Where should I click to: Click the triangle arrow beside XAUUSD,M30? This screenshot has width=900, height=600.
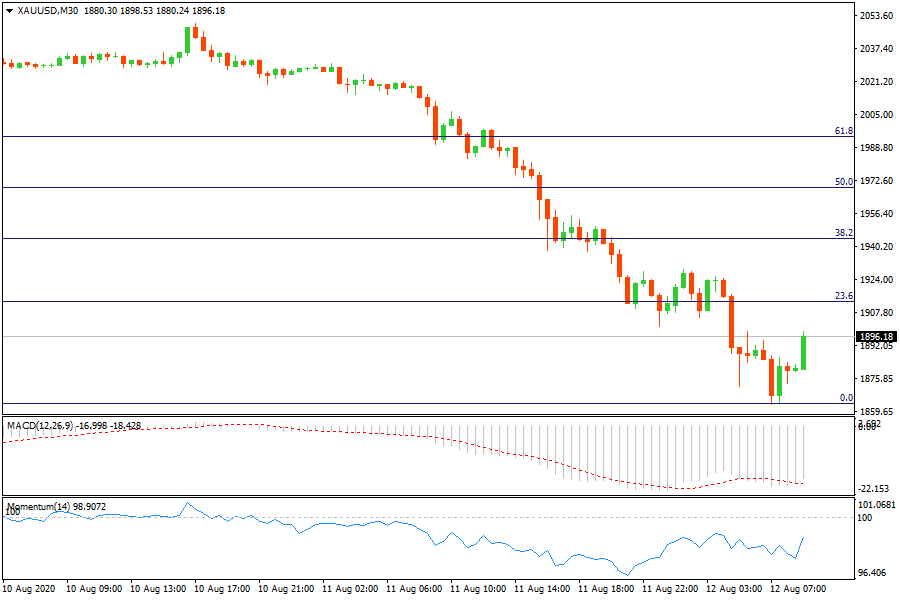click(x=10, y=11)
